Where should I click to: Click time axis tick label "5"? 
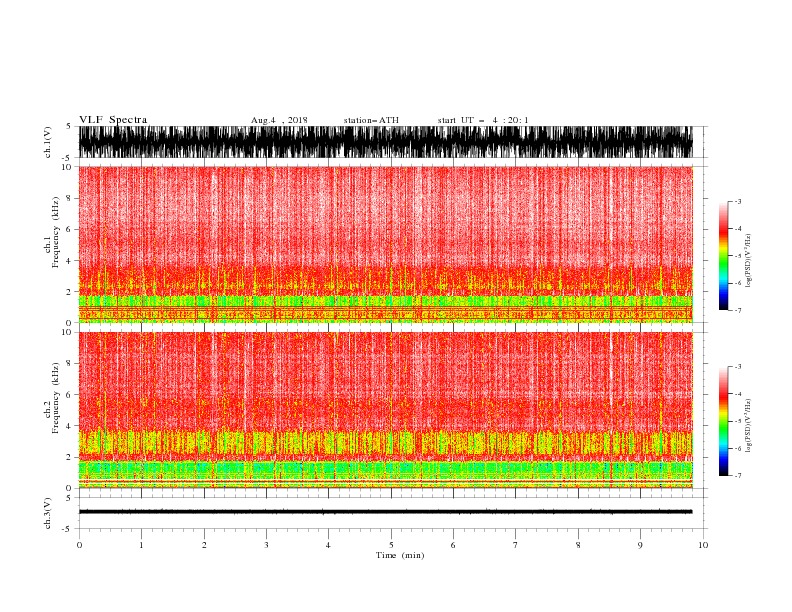[391, 545]
